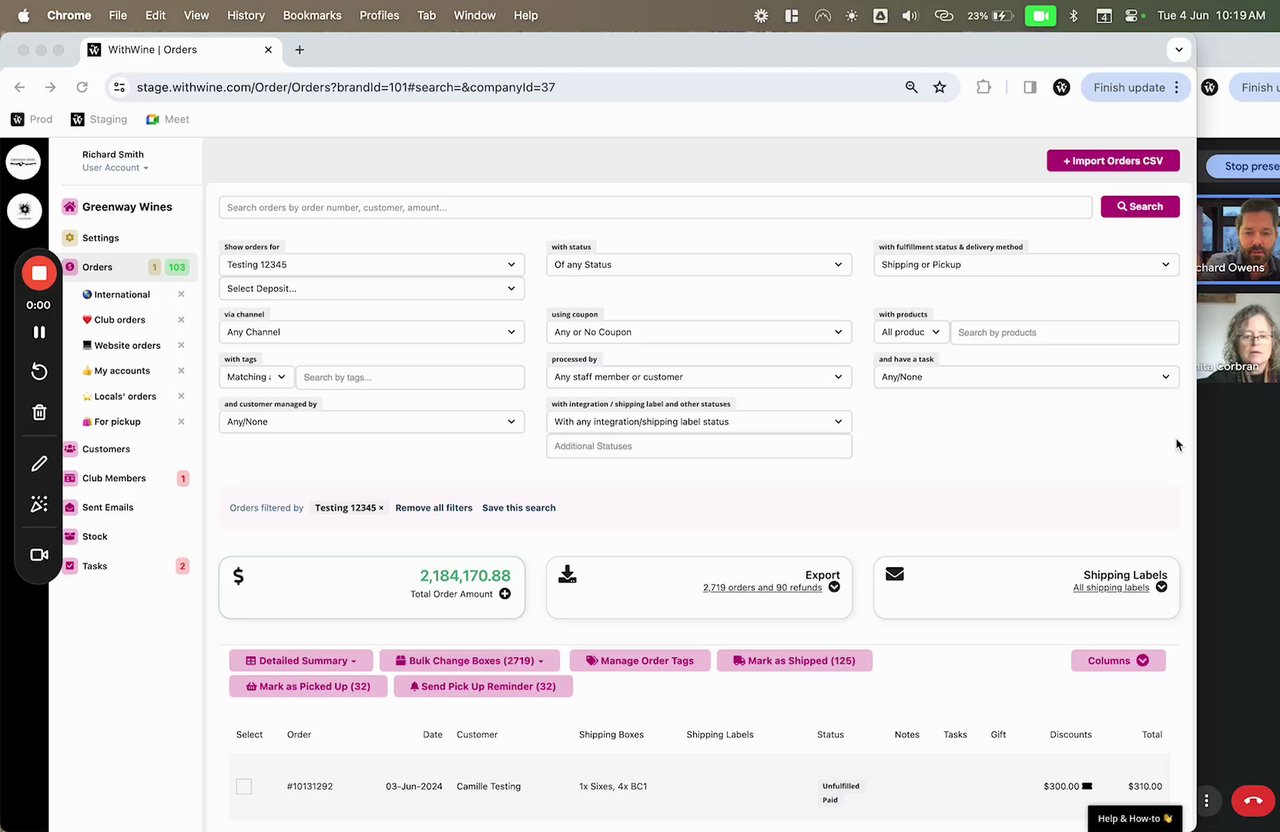The image size is (1280, 832).
Task: Open the Testing 12345 show orders dropdown
Action: 371,265
